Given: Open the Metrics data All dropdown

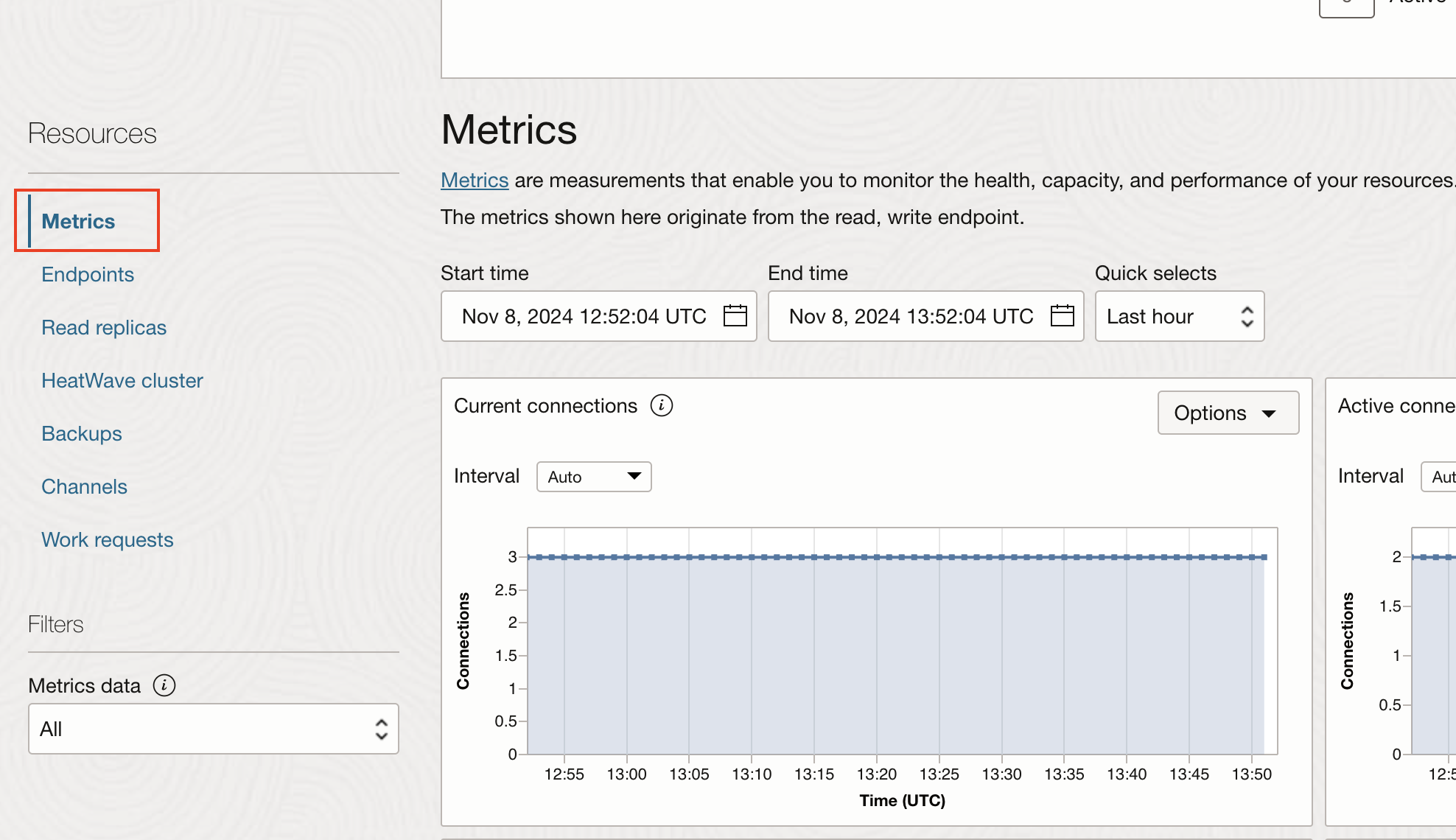Looking at the screenshot, I should [213, 729].
